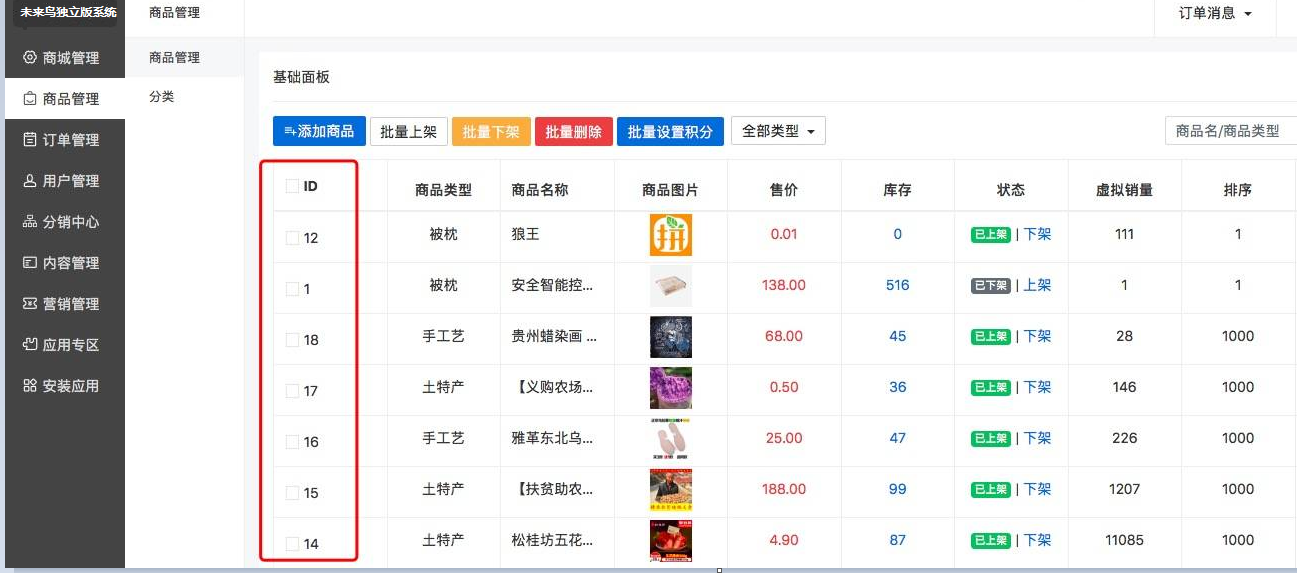Expand the 订单消息 dropdown at top right
Image resolution: width=1297 pixels, height=573 pixels.
point(1215,14)
